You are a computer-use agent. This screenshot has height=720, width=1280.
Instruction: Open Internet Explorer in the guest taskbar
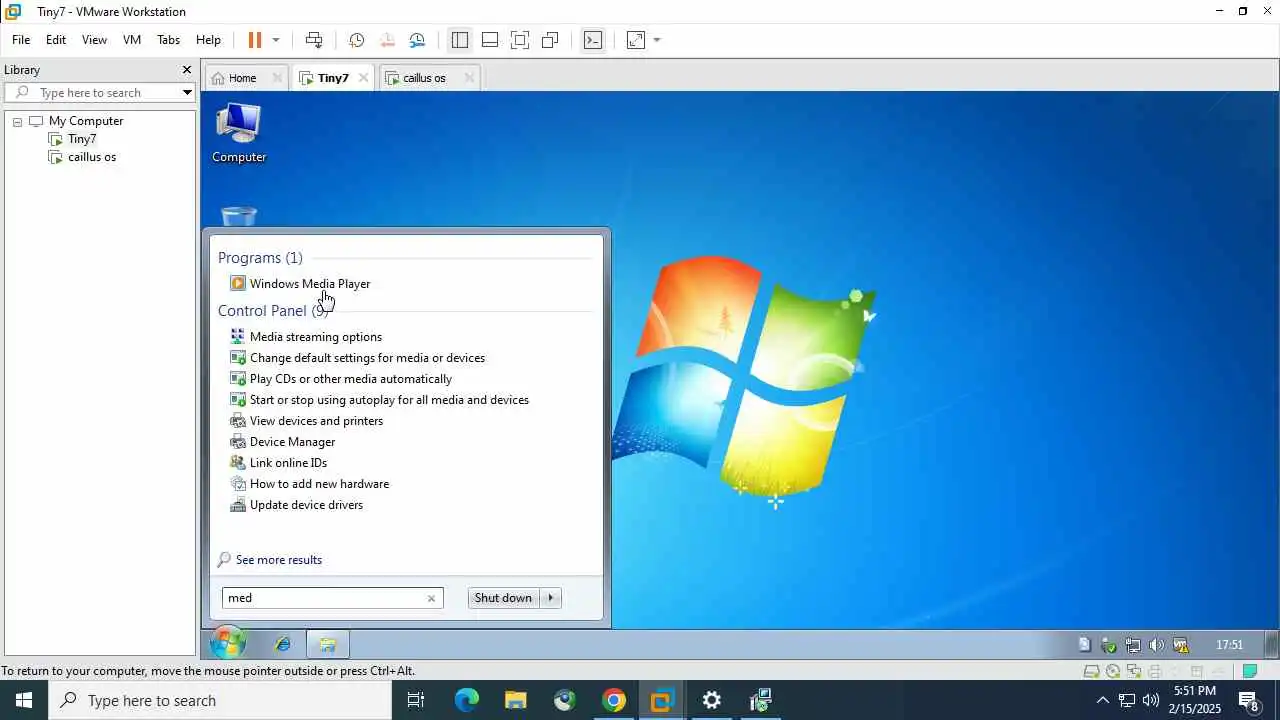[x=282, y=645]
